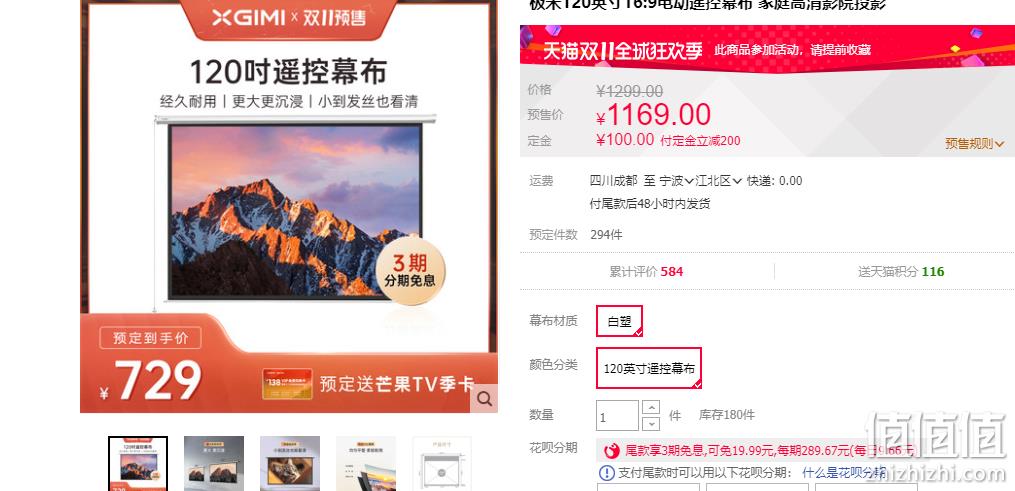Select the second thumbnail with gray wall
The image size is (1015, 491).
click(214, 463)
